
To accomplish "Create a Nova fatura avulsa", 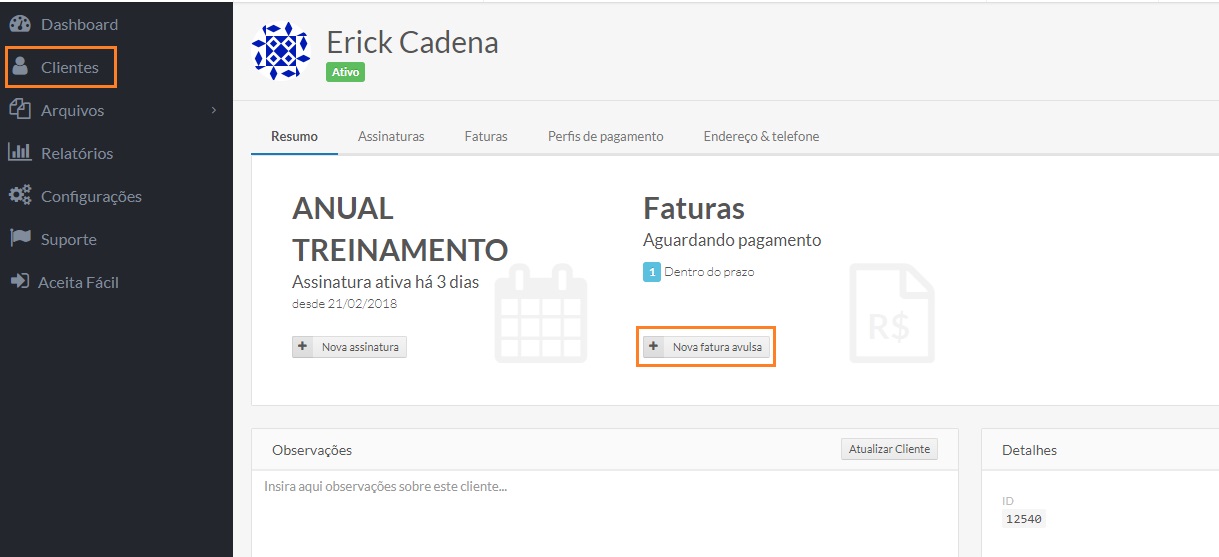I will click(706, 347).
